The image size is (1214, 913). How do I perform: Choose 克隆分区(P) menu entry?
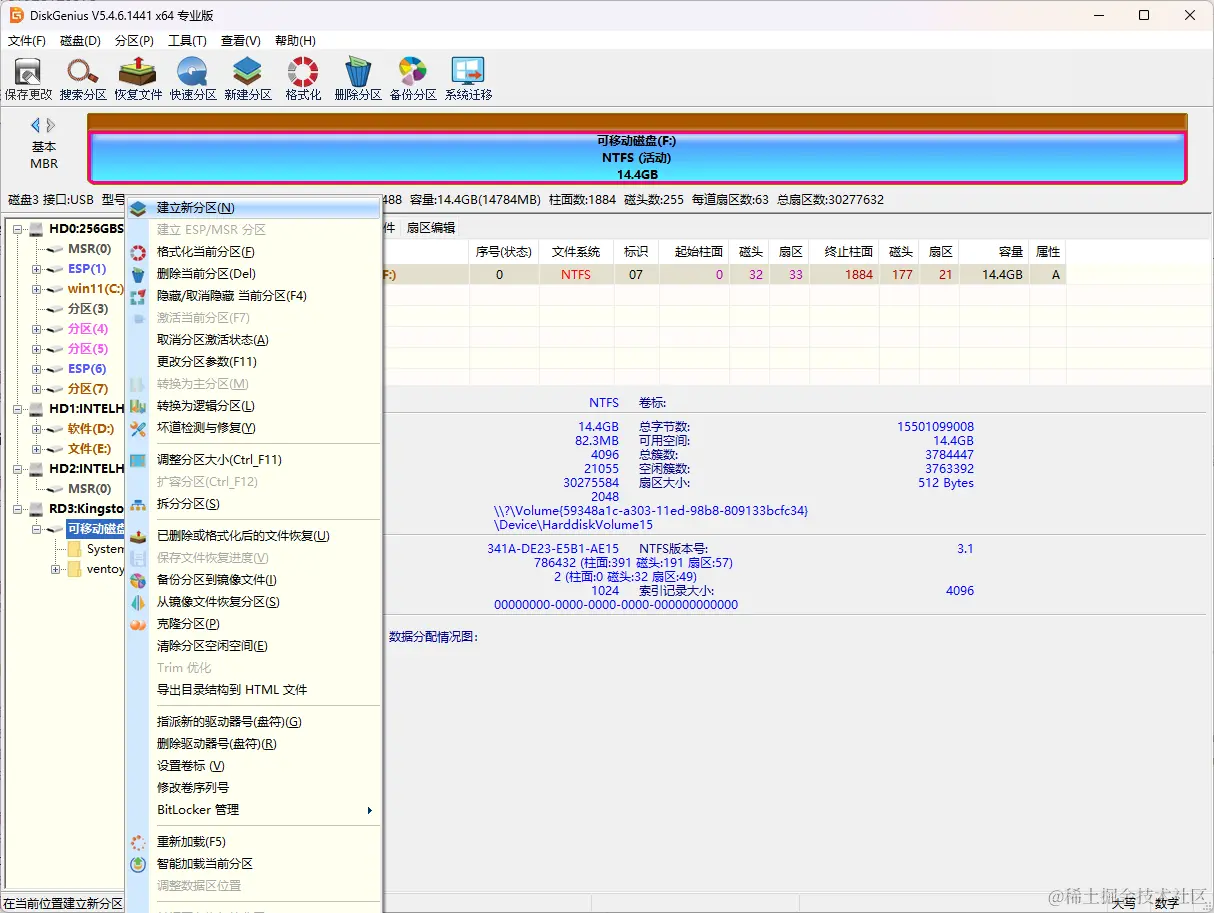[253, 624]
